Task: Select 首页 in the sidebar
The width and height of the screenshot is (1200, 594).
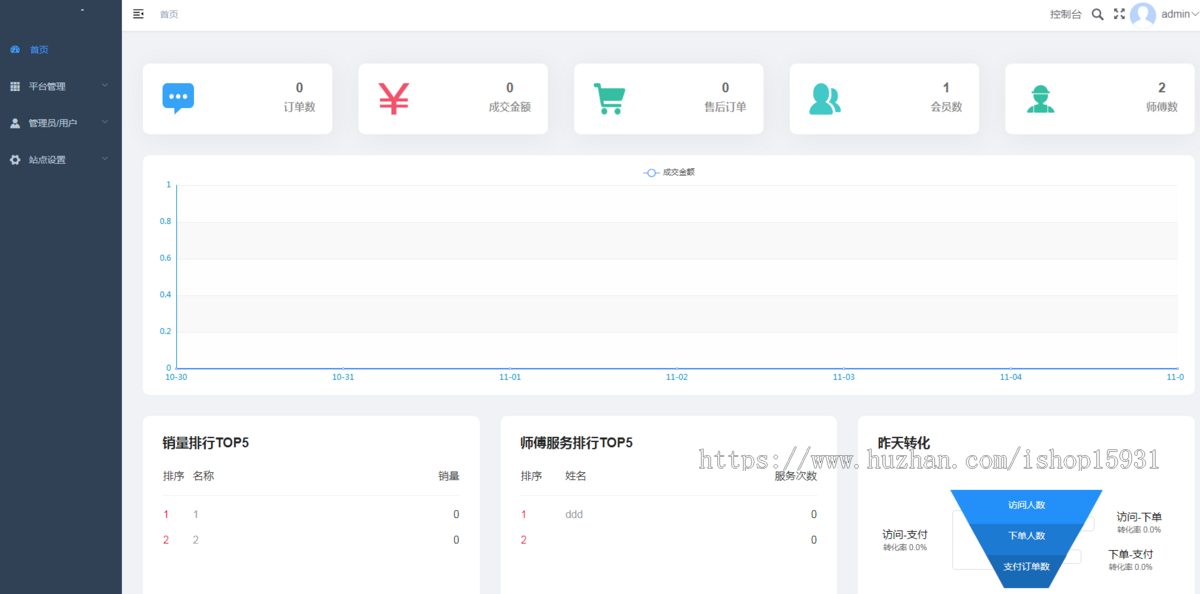Action: 39,49
